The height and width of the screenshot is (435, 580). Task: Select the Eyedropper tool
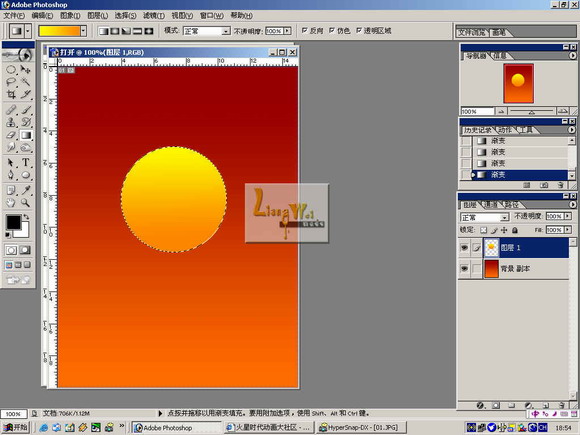point(25,190)
